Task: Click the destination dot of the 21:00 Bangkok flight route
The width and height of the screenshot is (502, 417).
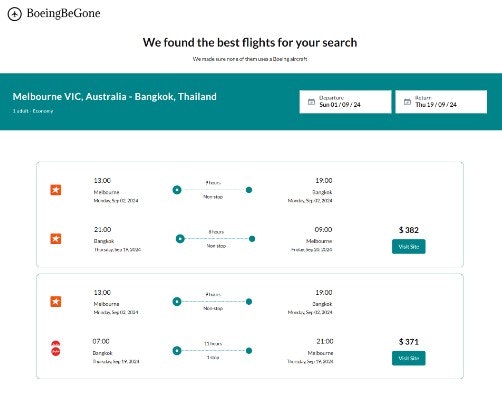Action: pyautogui.click(x=252, y=239)
